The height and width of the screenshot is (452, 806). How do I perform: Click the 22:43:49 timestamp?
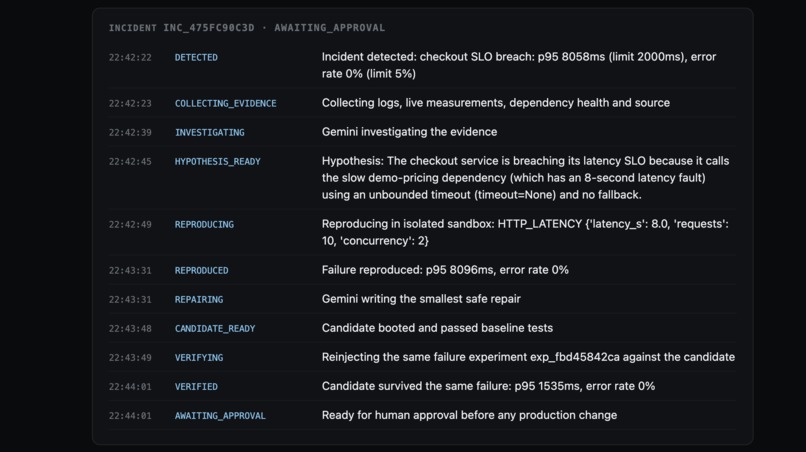130,358
